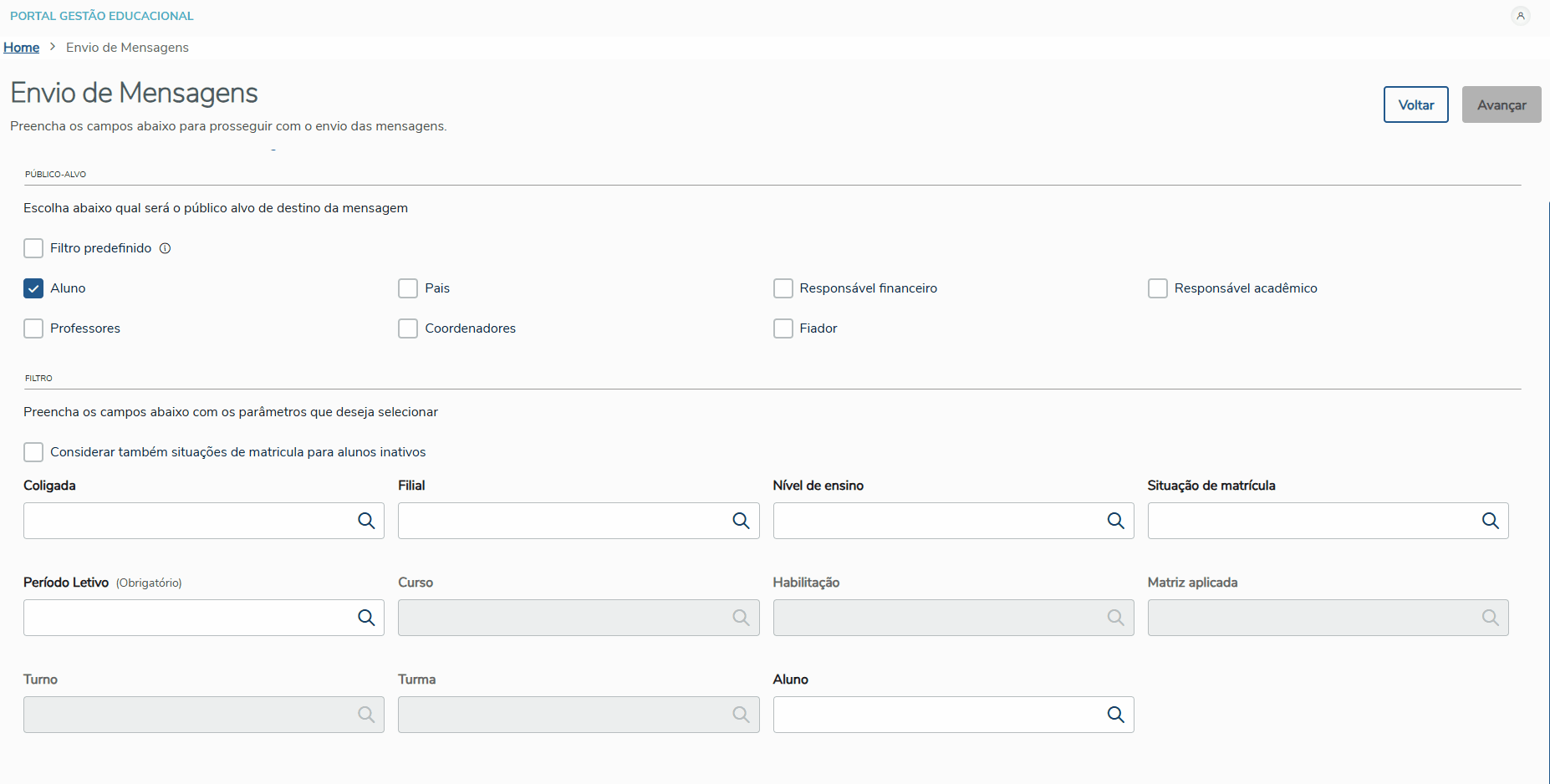Click the Aluno field magnifier icon
Viewport: 1550px width, 784px height.
[1115, 715]
